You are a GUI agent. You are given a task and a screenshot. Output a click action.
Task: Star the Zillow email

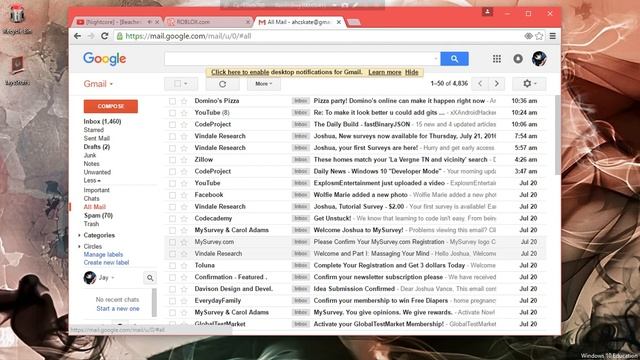184,160
